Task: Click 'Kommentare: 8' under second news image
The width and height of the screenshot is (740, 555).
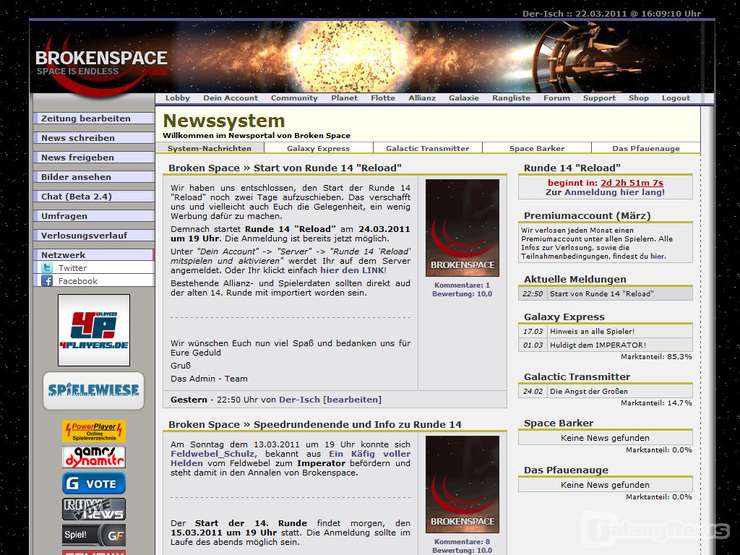Action: (x=462, y=542)
